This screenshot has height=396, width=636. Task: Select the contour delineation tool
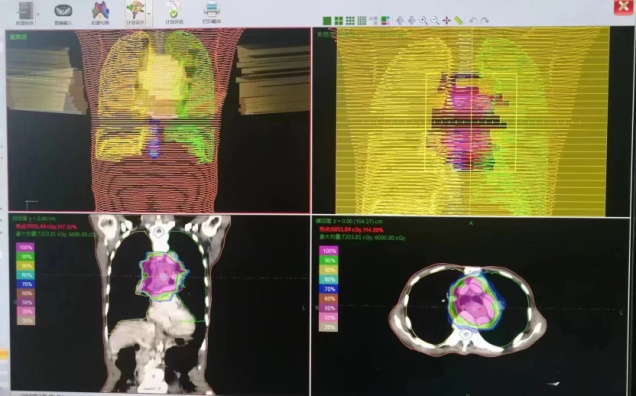coord(100,14)
